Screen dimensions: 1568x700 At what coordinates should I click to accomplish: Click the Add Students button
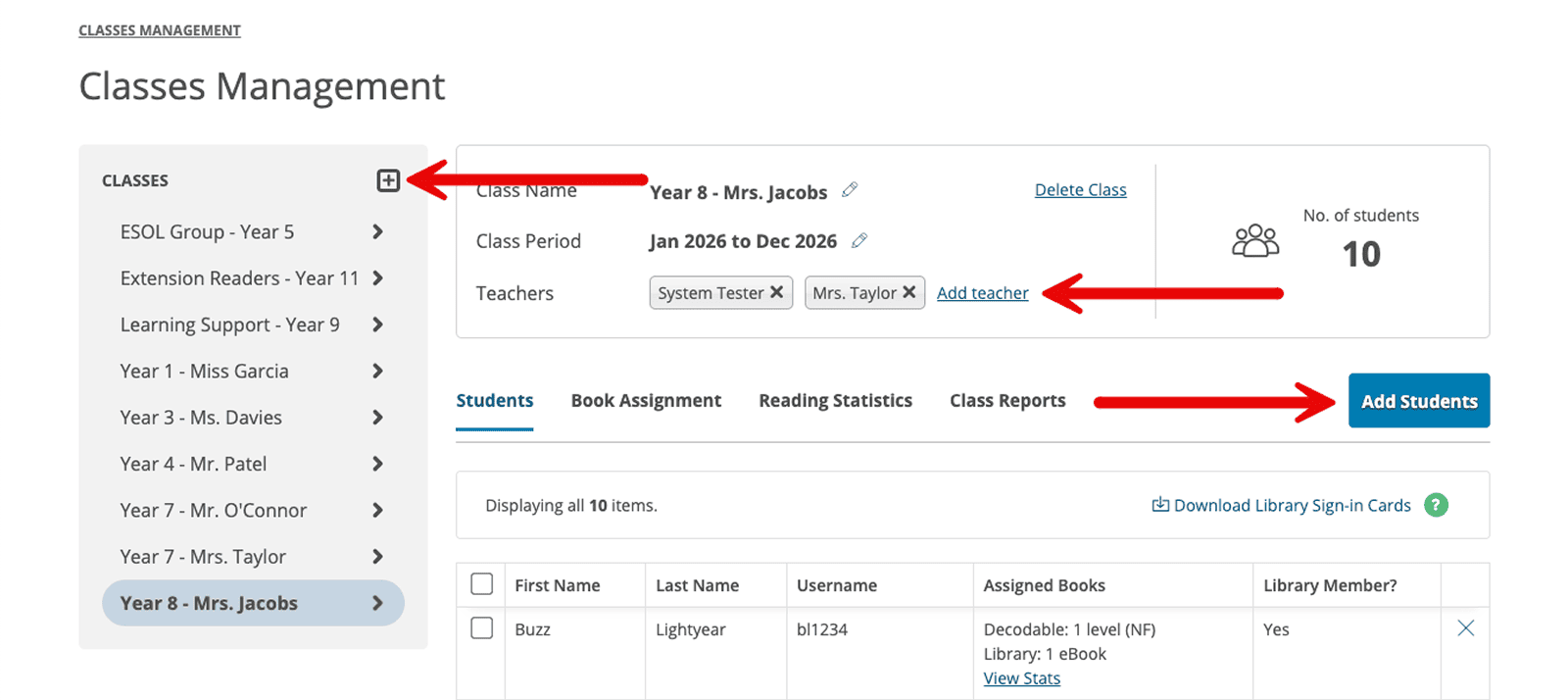[x=1419, y=401]
